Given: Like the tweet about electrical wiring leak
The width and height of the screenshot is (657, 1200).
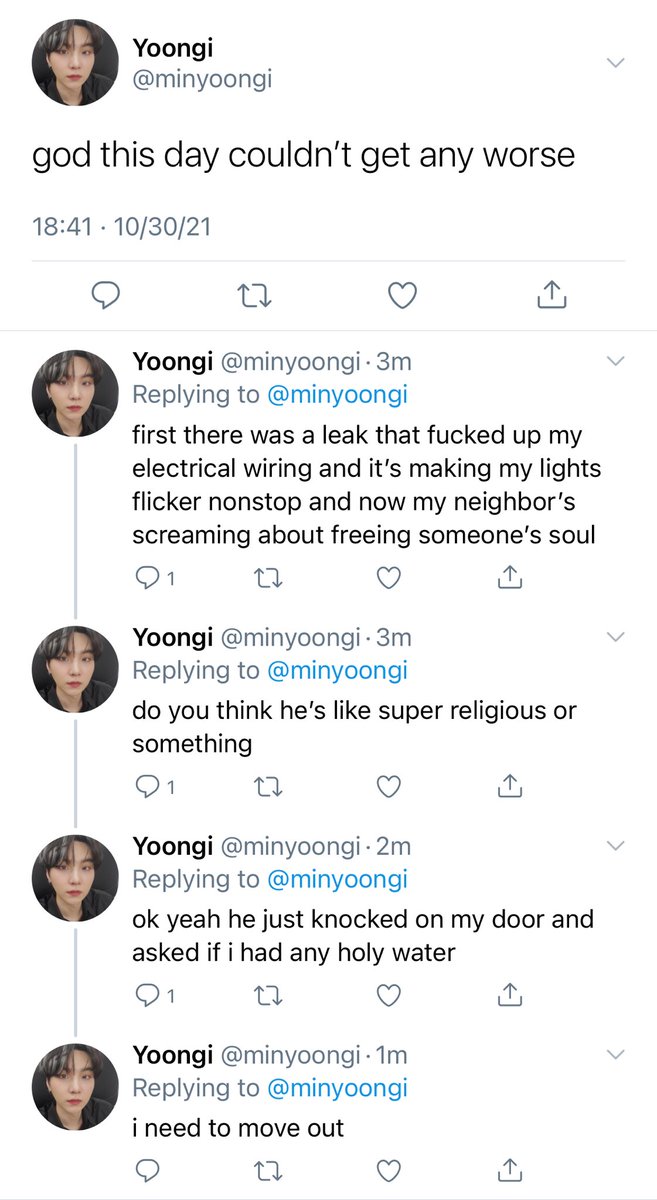Looking at the screenshot, I should [x=388, y=577].
